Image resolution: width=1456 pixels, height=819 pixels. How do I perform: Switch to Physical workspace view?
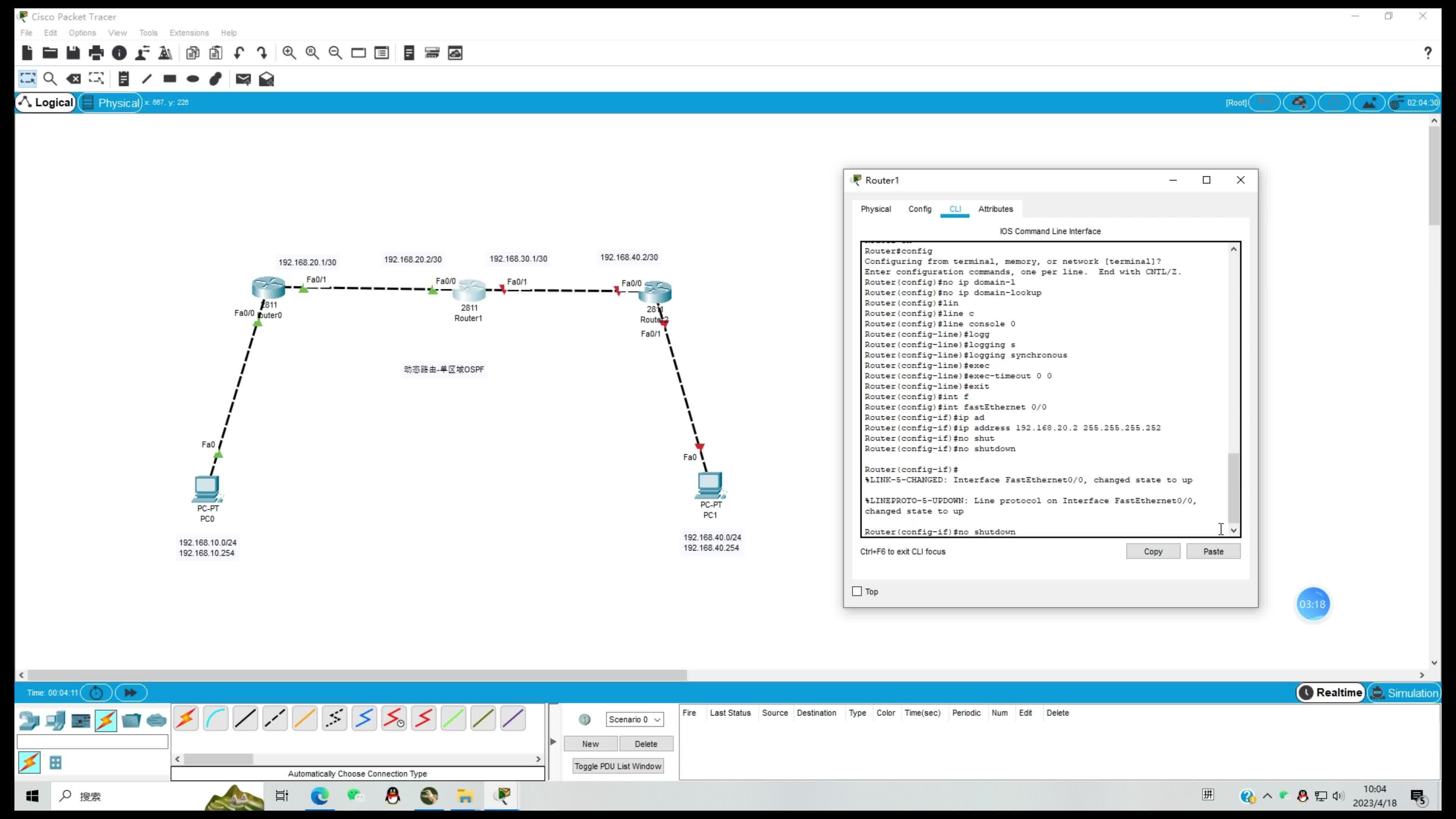tap(111, 103)
